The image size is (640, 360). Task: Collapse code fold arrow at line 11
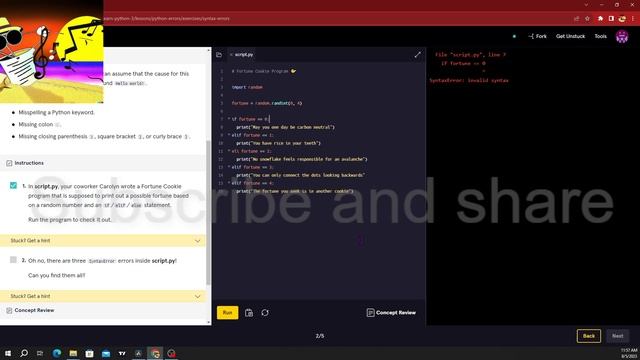[229, 151]
